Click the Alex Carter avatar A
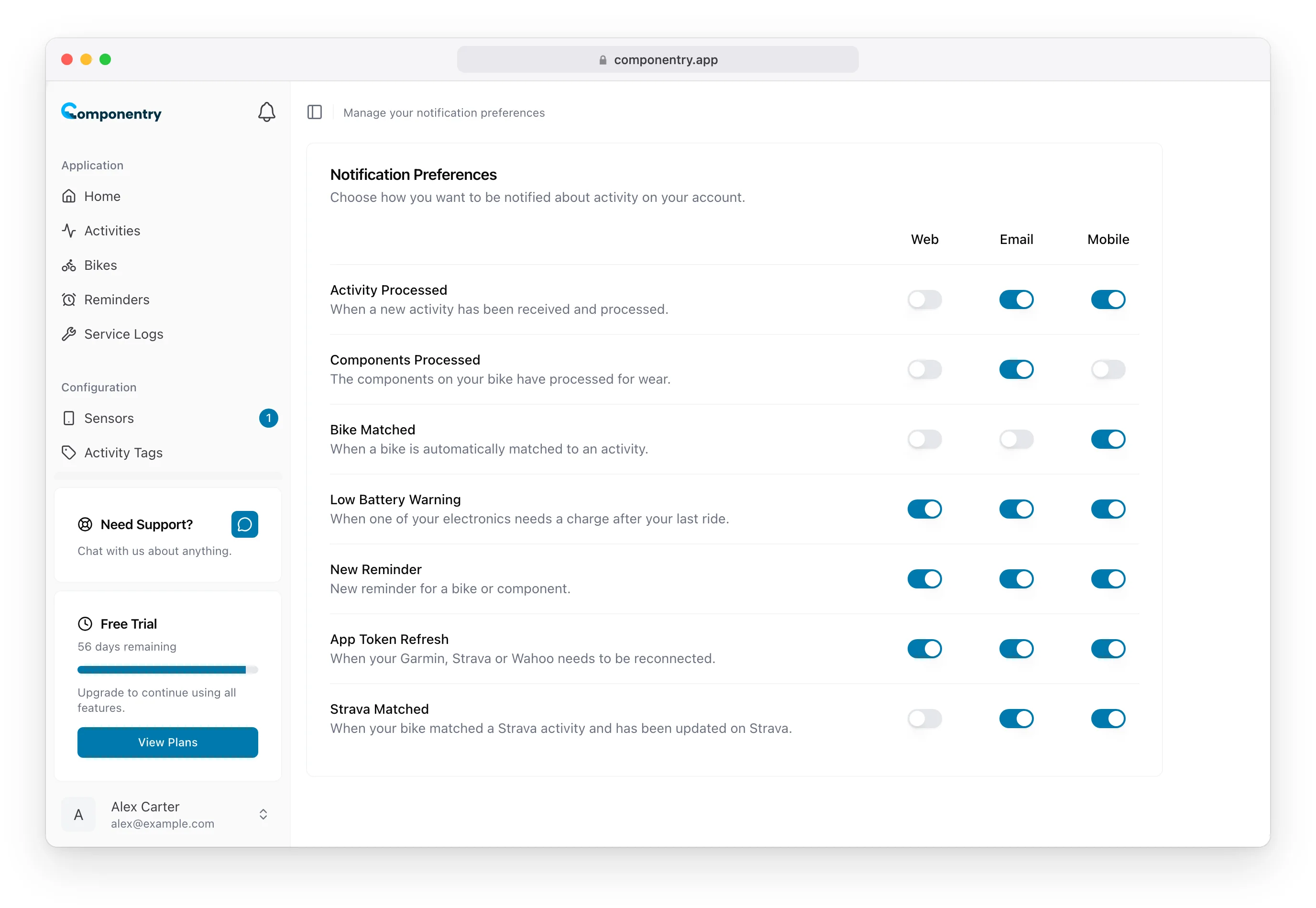 pos(78,815)
